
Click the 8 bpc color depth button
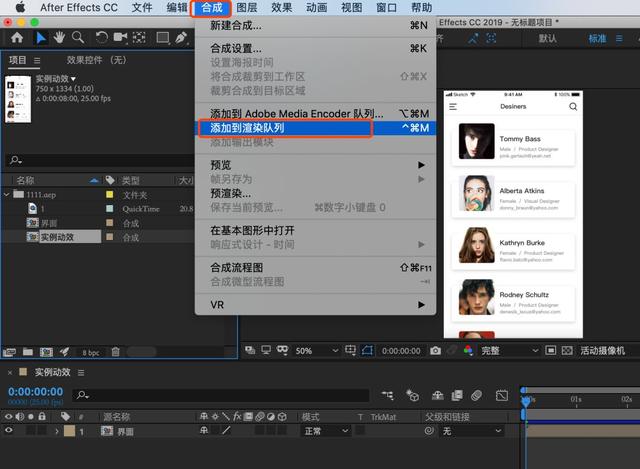point(91,352)
